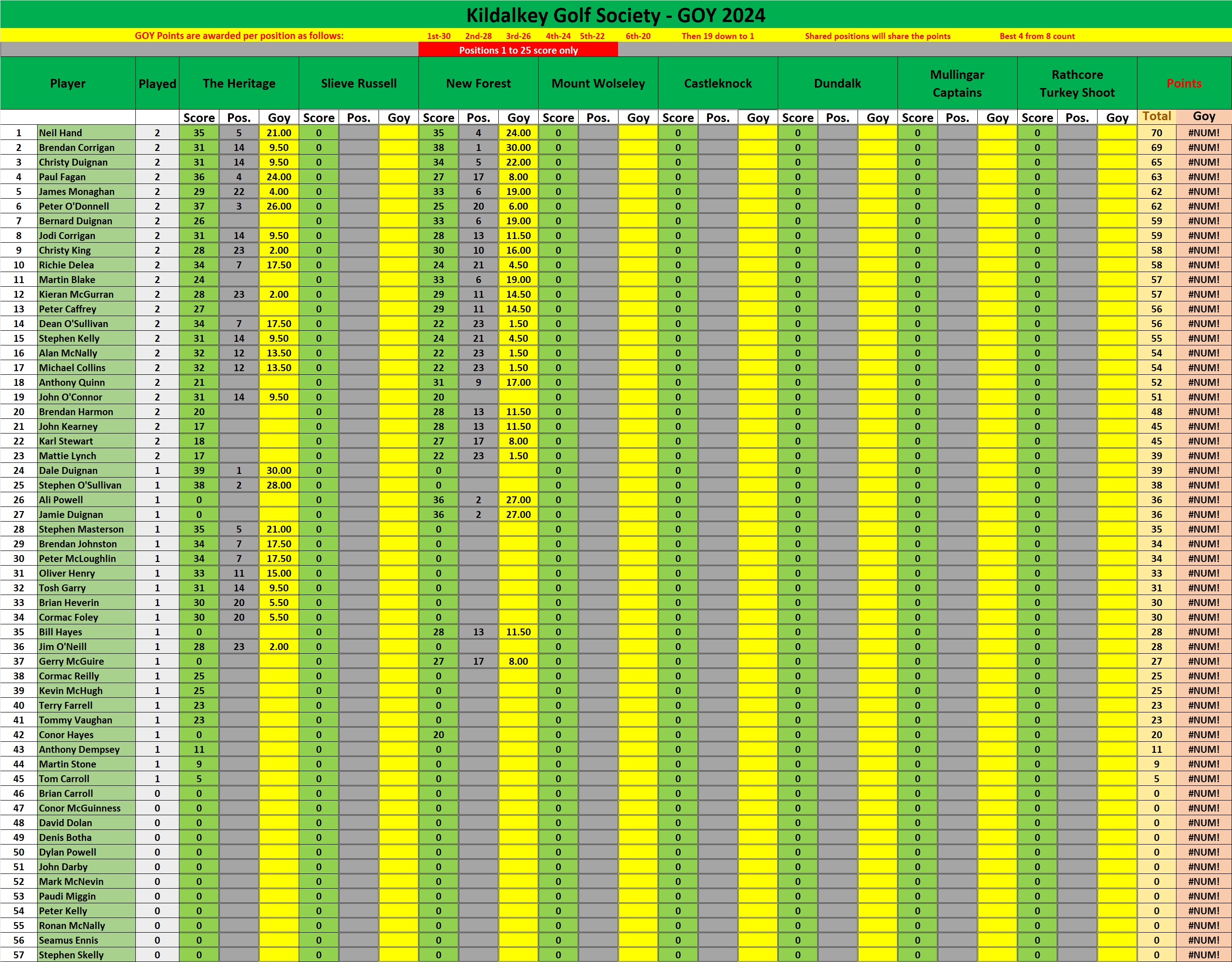Click Neil Hand's total of 70
Image resolution: width=1232 pixels, height=962 pixels.
[1156, 133]
